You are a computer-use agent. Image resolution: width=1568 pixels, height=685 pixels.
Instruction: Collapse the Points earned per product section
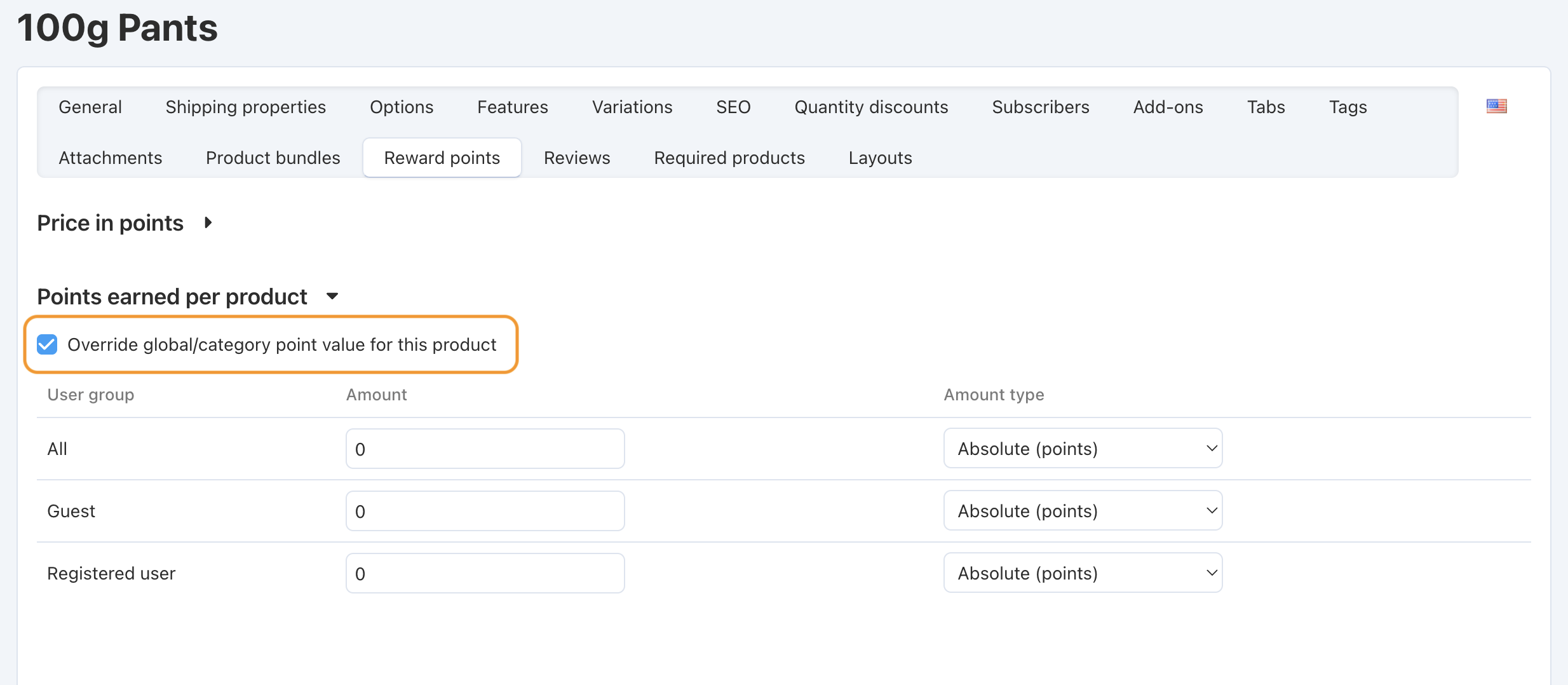pos(332,296)
